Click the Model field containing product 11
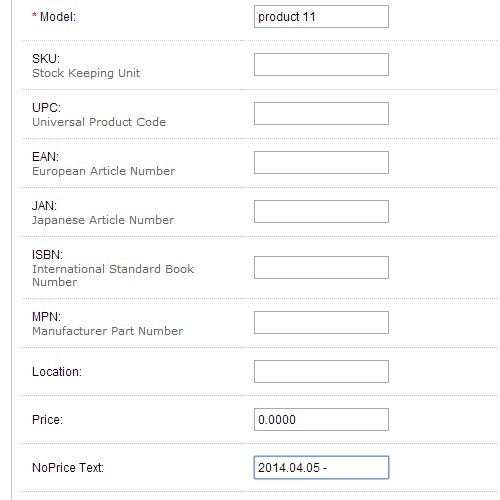 coord(321,16)
